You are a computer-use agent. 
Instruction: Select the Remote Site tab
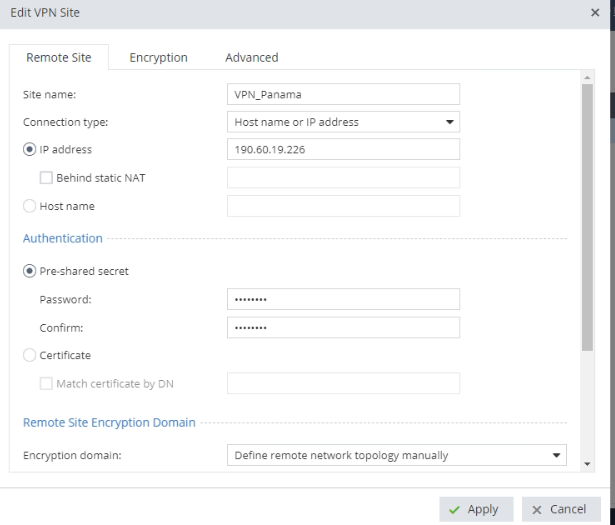point(58,58)
